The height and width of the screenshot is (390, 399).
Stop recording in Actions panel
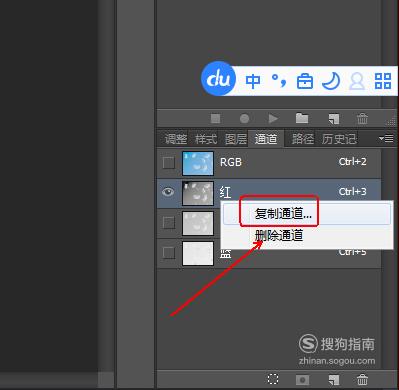(x=216, y=118)
